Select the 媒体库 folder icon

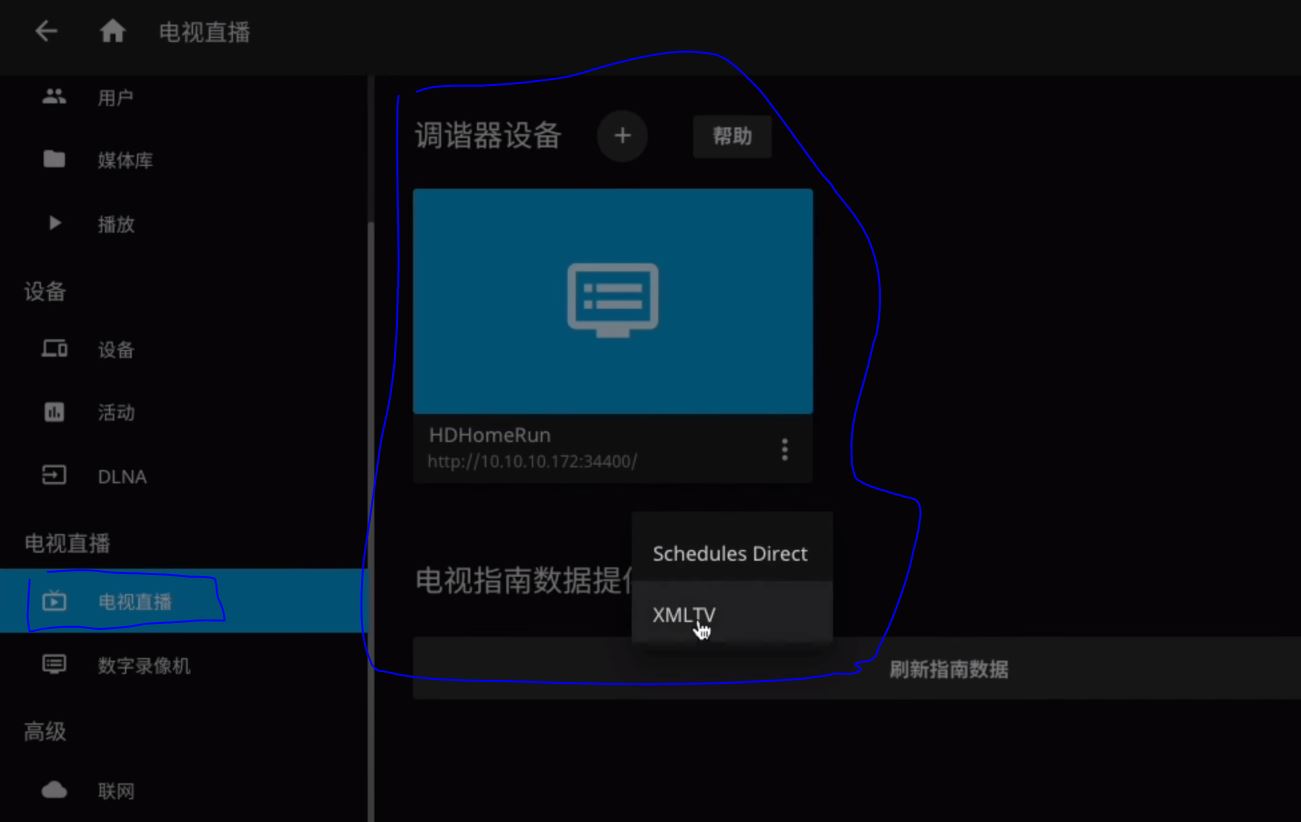54,160
